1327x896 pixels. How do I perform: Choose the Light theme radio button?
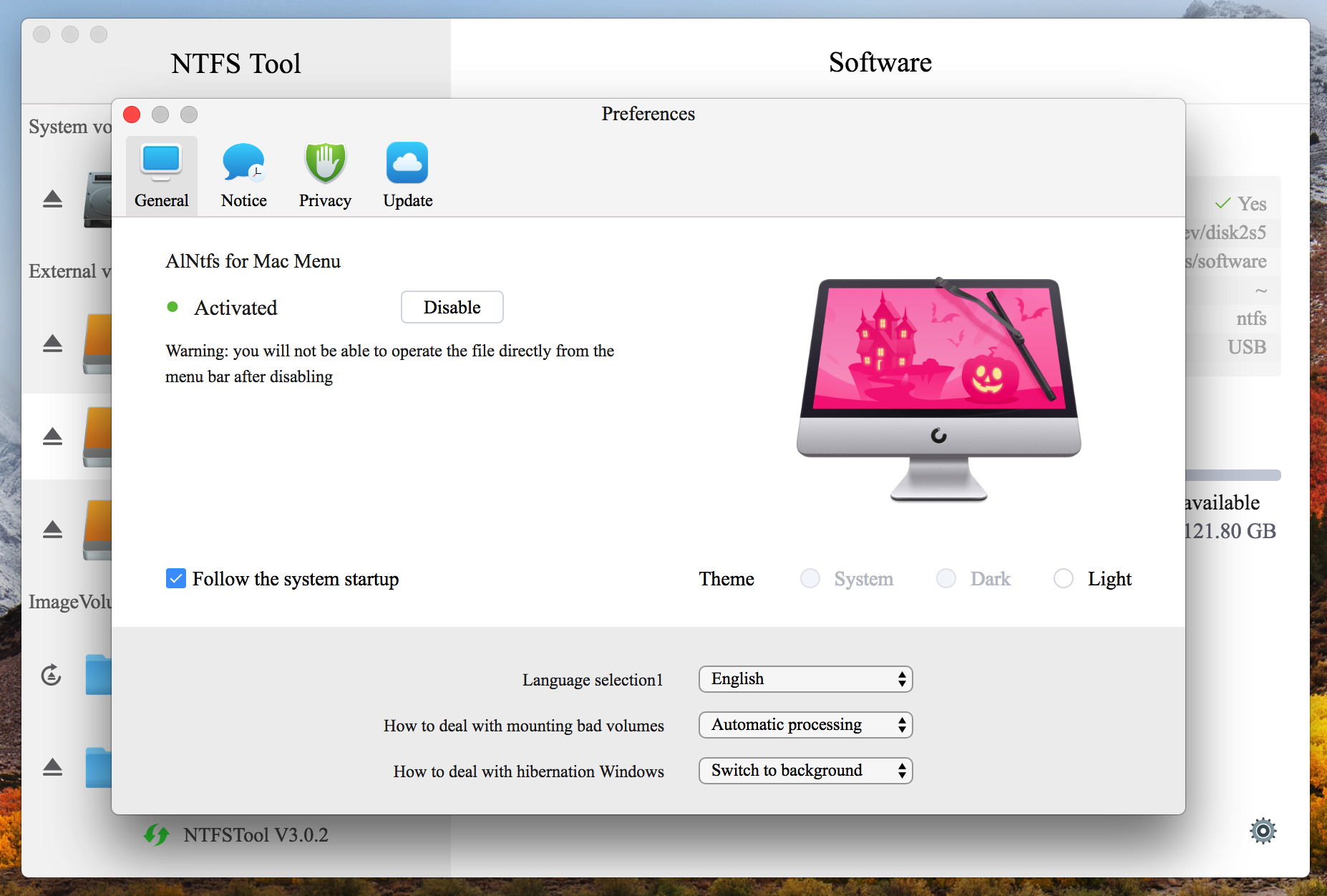[x=1064, y=578]
